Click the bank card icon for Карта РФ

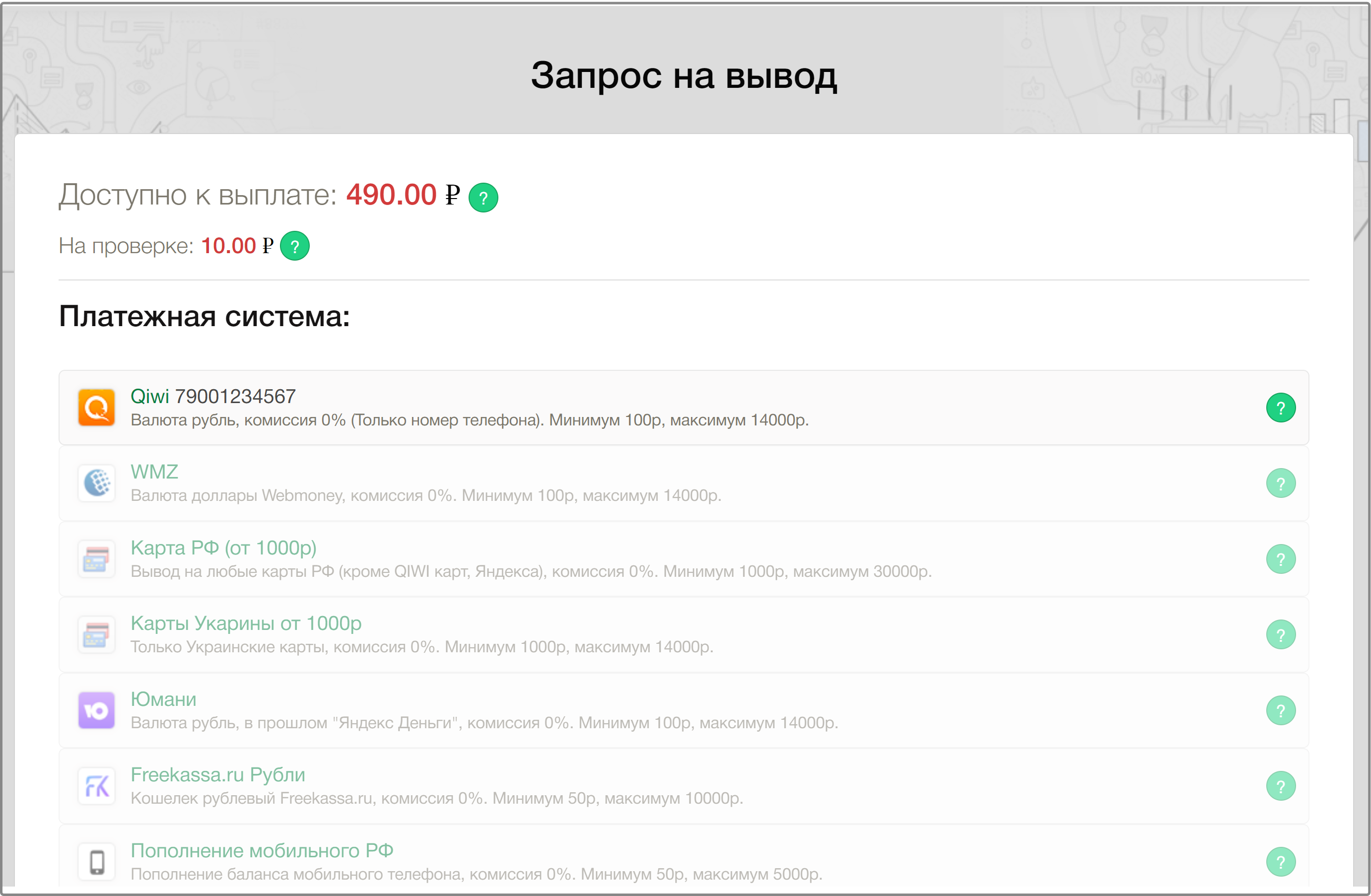pos(96,559)
